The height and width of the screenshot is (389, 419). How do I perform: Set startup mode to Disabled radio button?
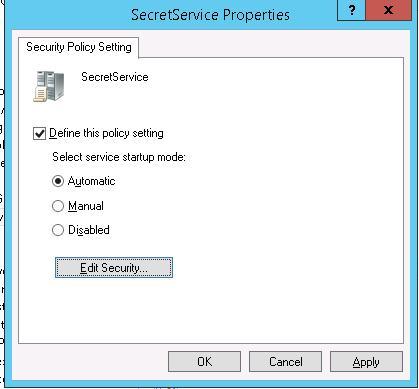[58, 230]
